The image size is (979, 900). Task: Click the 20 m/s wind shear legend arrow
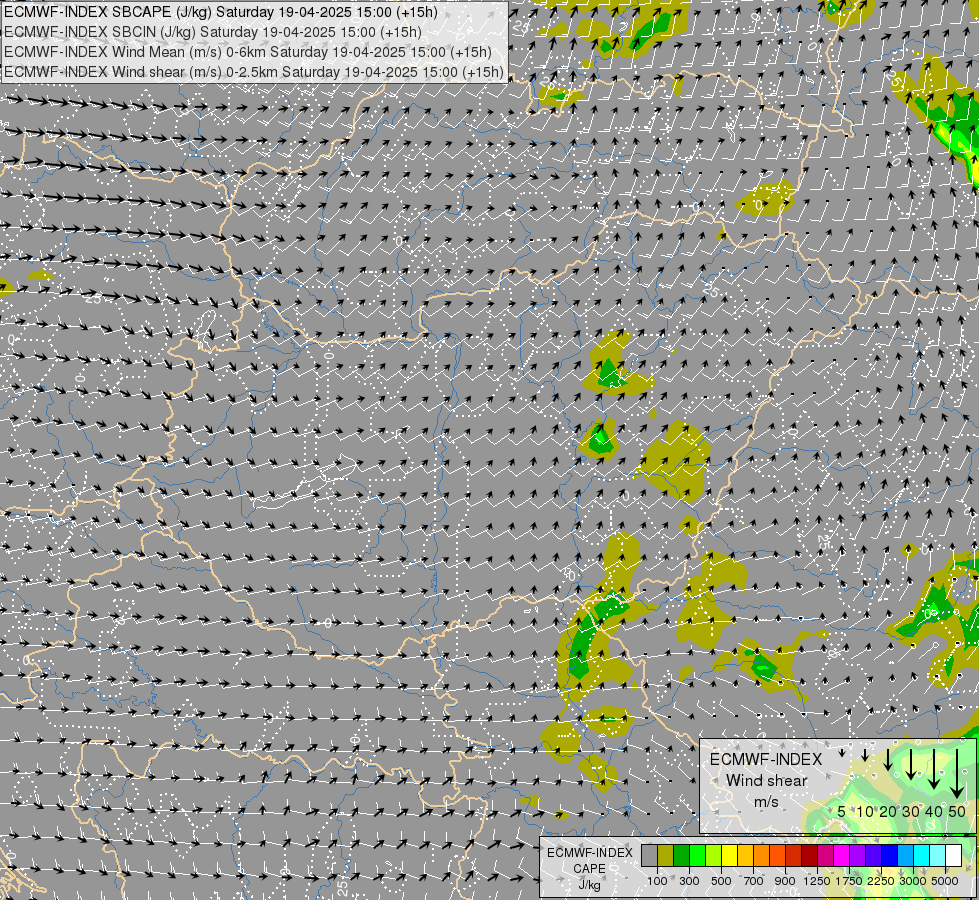[888, 759]
